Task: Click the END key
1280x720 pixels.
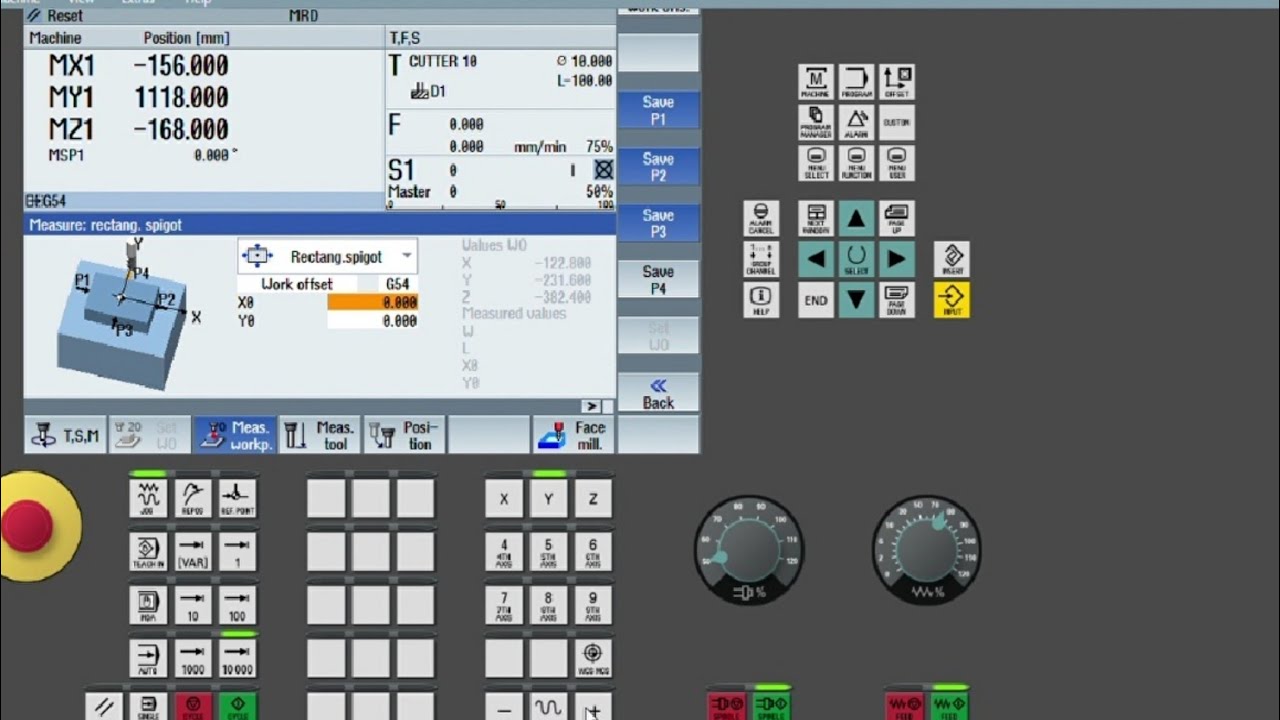Action: pos(816,299)
